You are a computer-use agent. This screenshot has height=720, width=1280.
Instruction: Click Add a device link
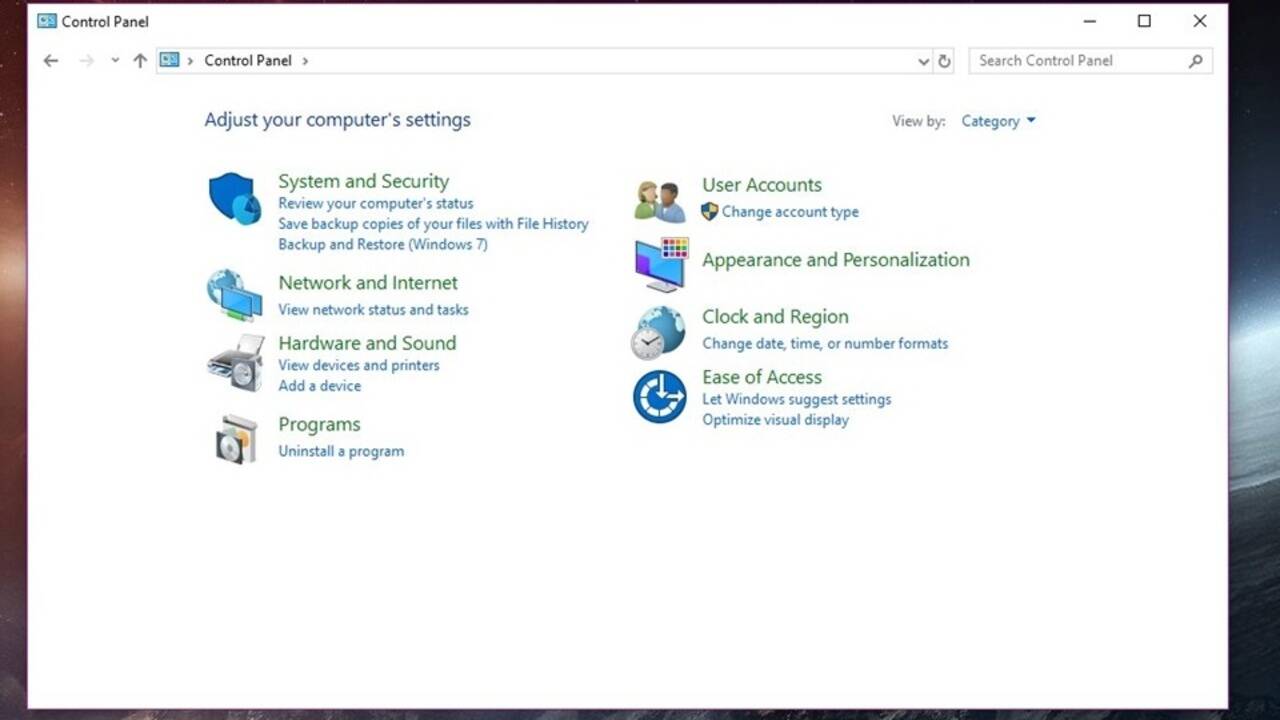(x=320, y=386)
